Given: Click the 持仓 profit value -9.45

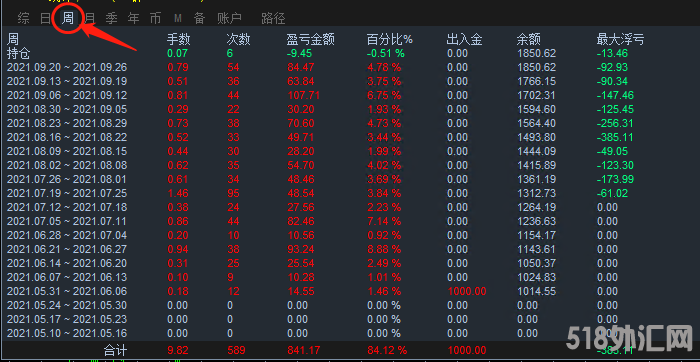Looking at the screenshot, I should [299, 54].
